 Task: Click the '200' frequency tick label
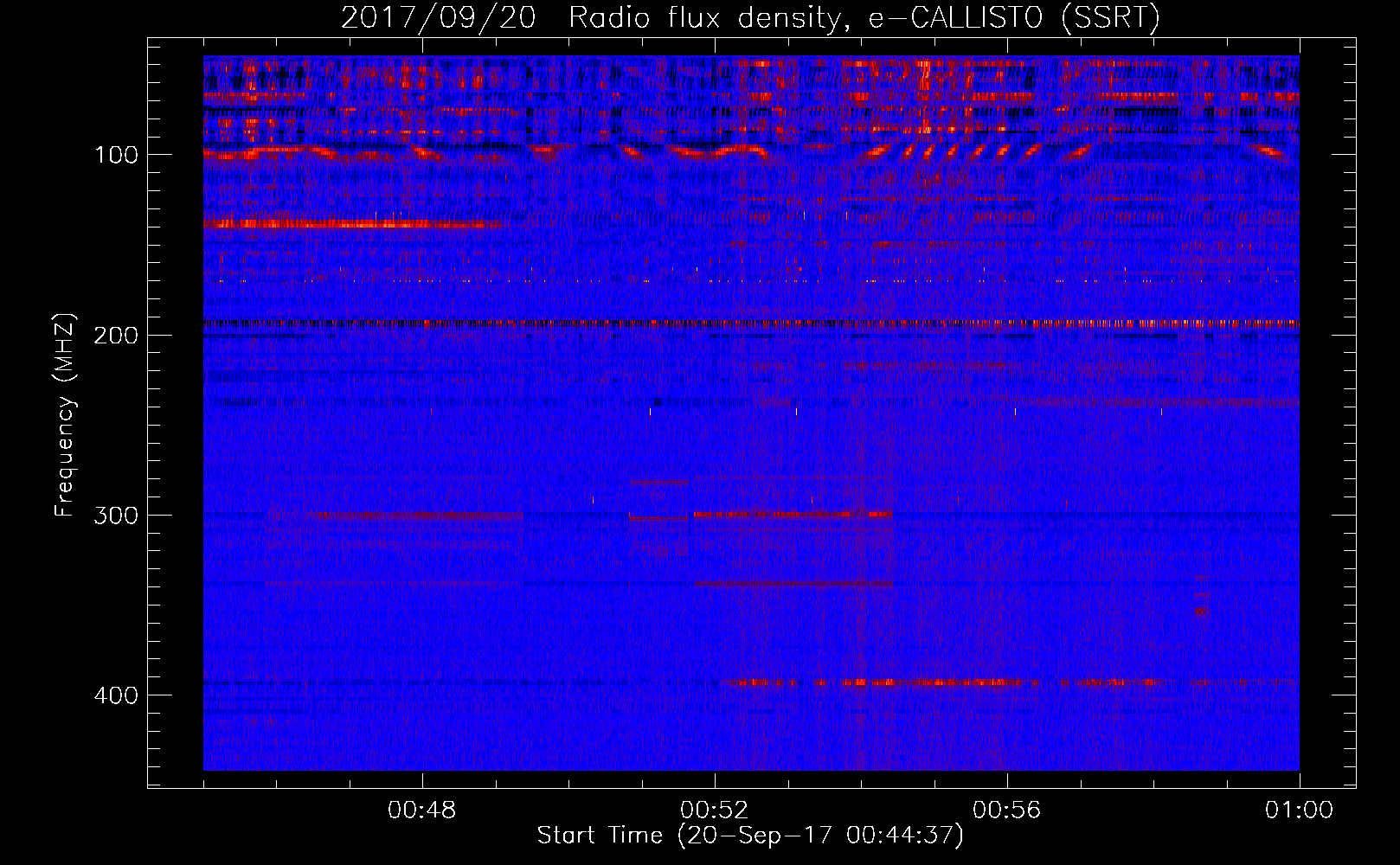tap(116, 336)
